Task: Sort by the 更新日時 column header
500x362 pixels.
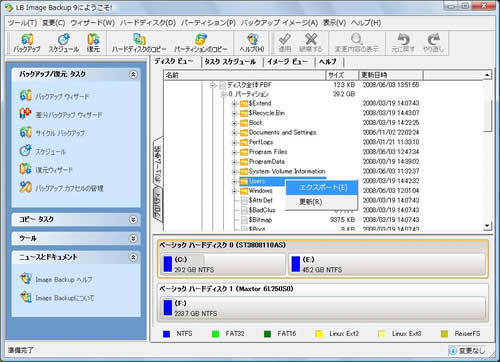Action: coord(391,75)
